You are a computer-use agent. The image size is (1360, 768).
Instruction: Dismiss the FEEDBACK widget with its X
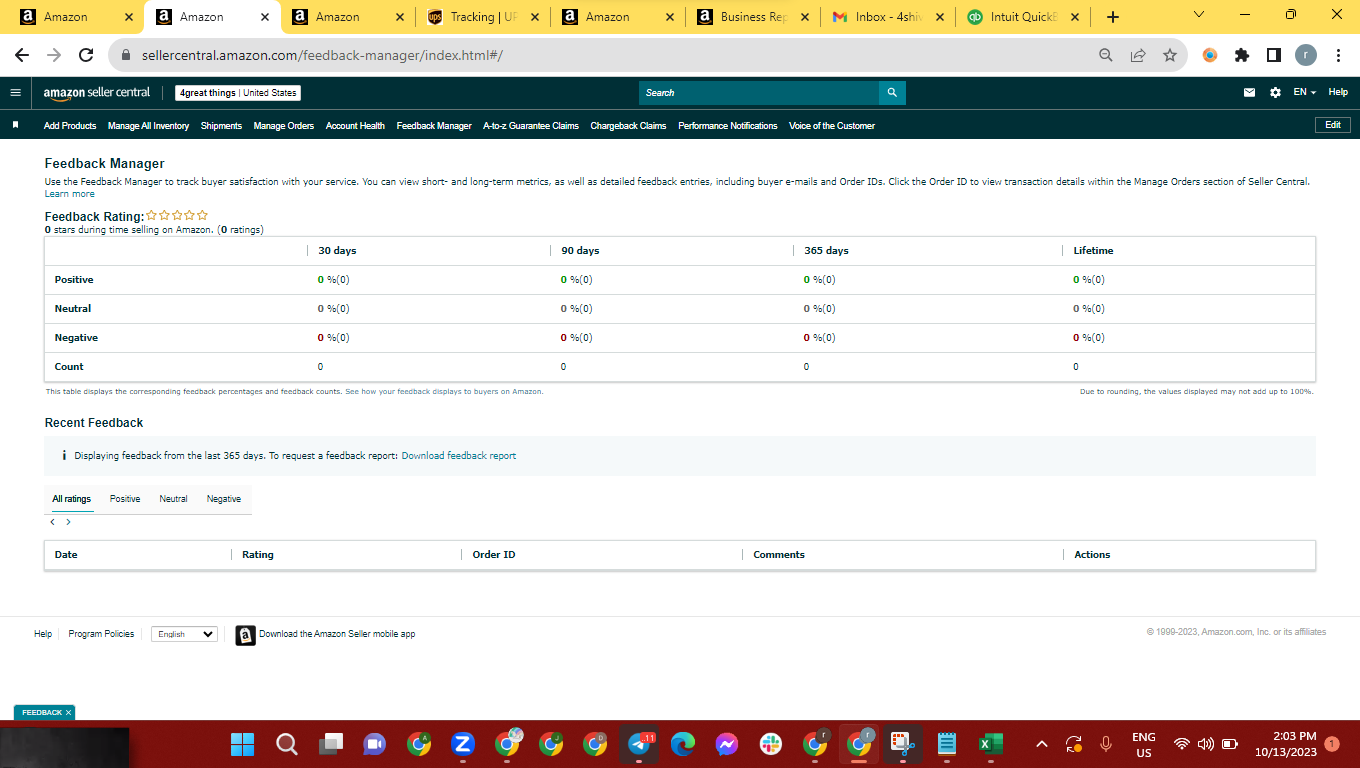click(68, 713)
